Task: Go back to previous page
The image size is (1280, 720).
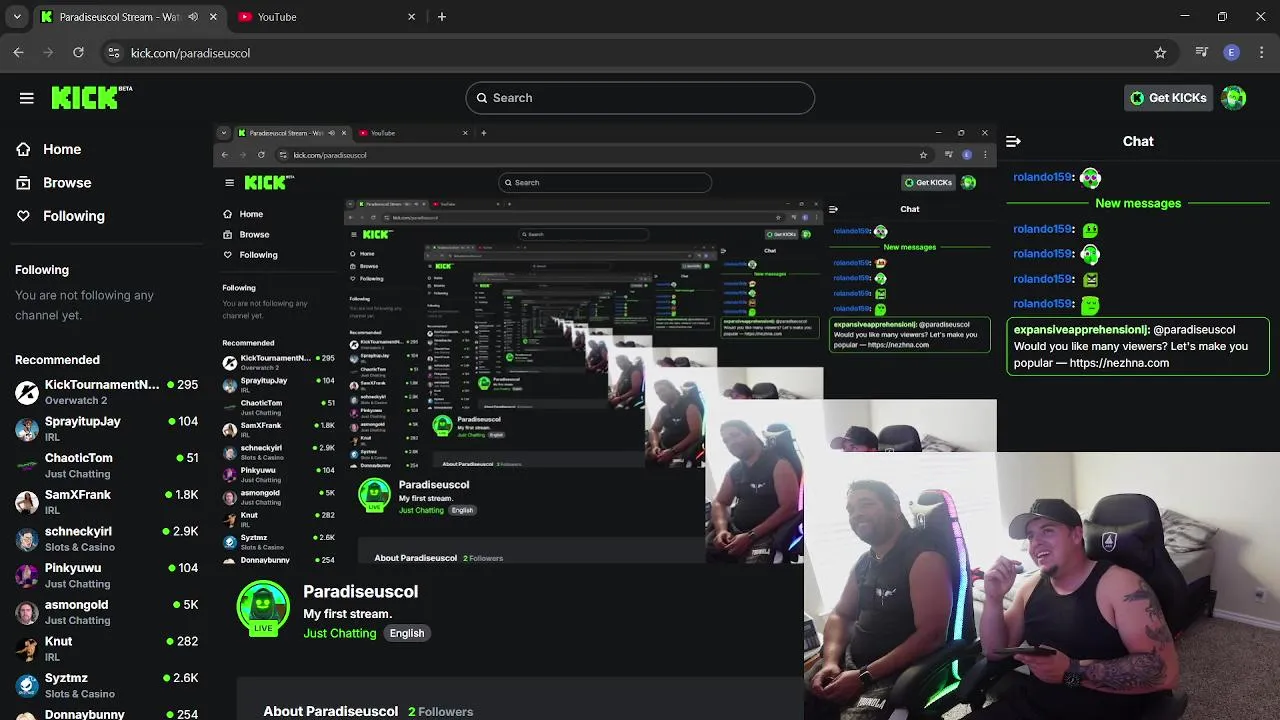Action: pos(19,52)
